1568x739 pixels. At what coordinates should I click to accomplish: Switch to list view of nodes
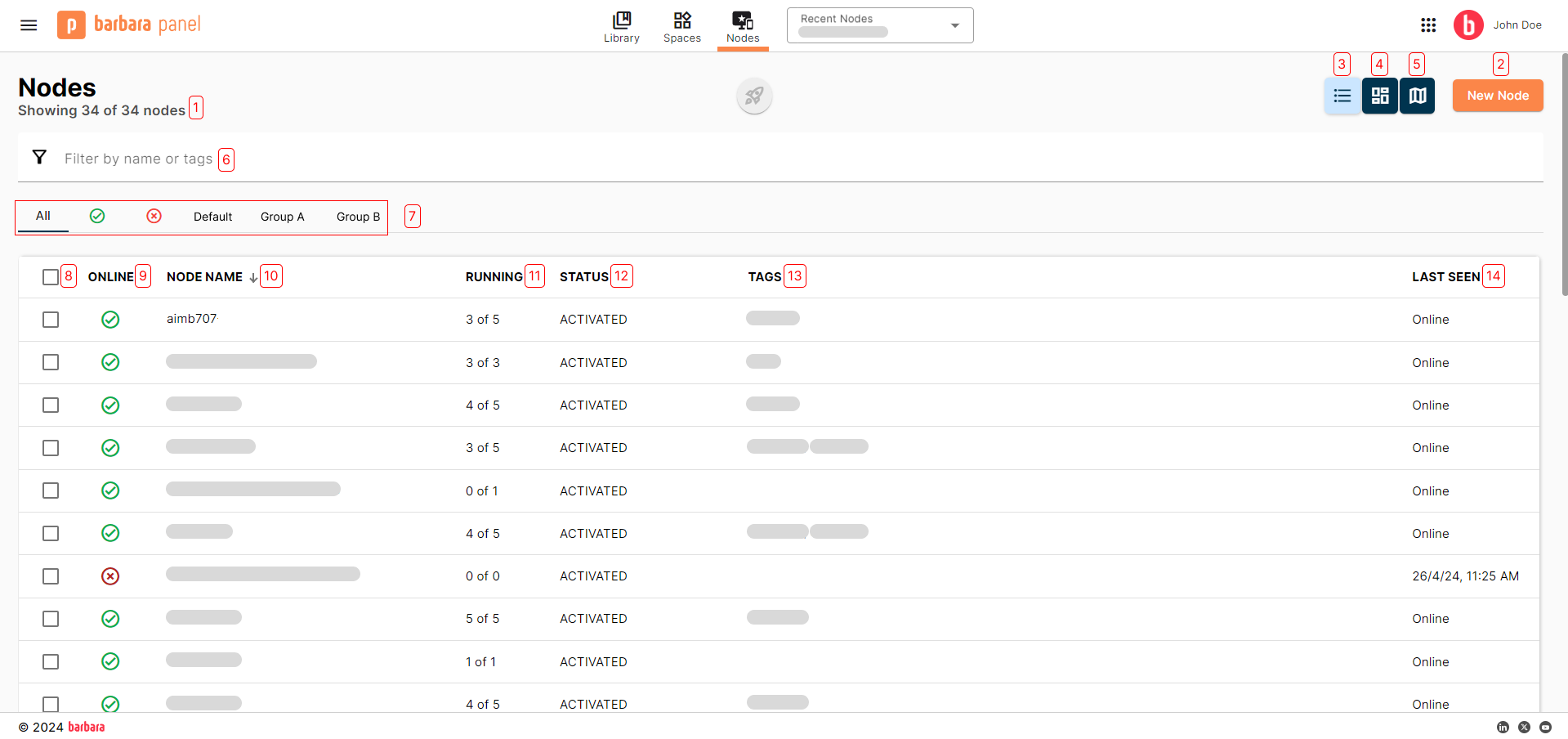[1342, 96]
